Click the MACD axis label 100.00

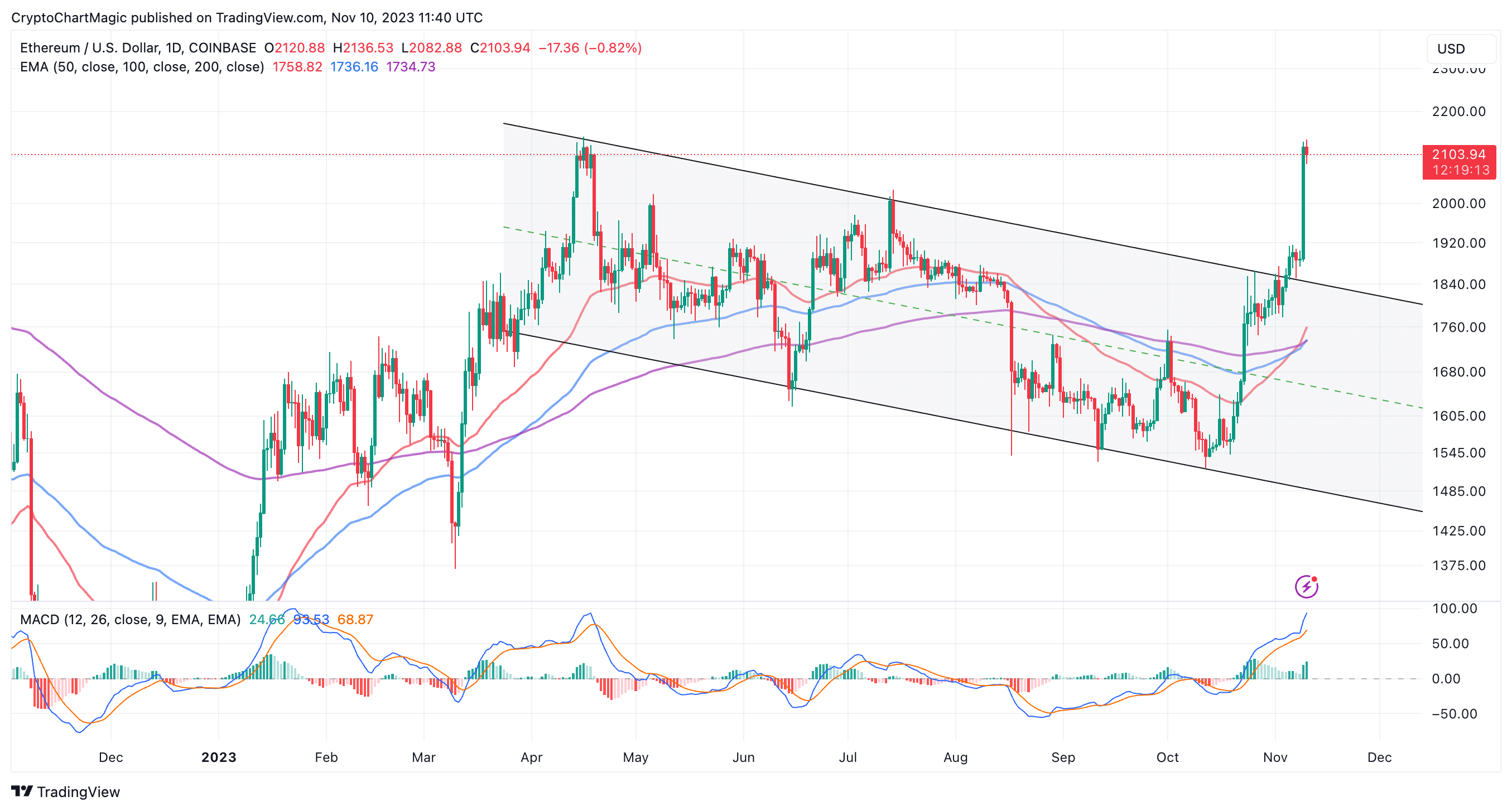tap(1455, 609)
